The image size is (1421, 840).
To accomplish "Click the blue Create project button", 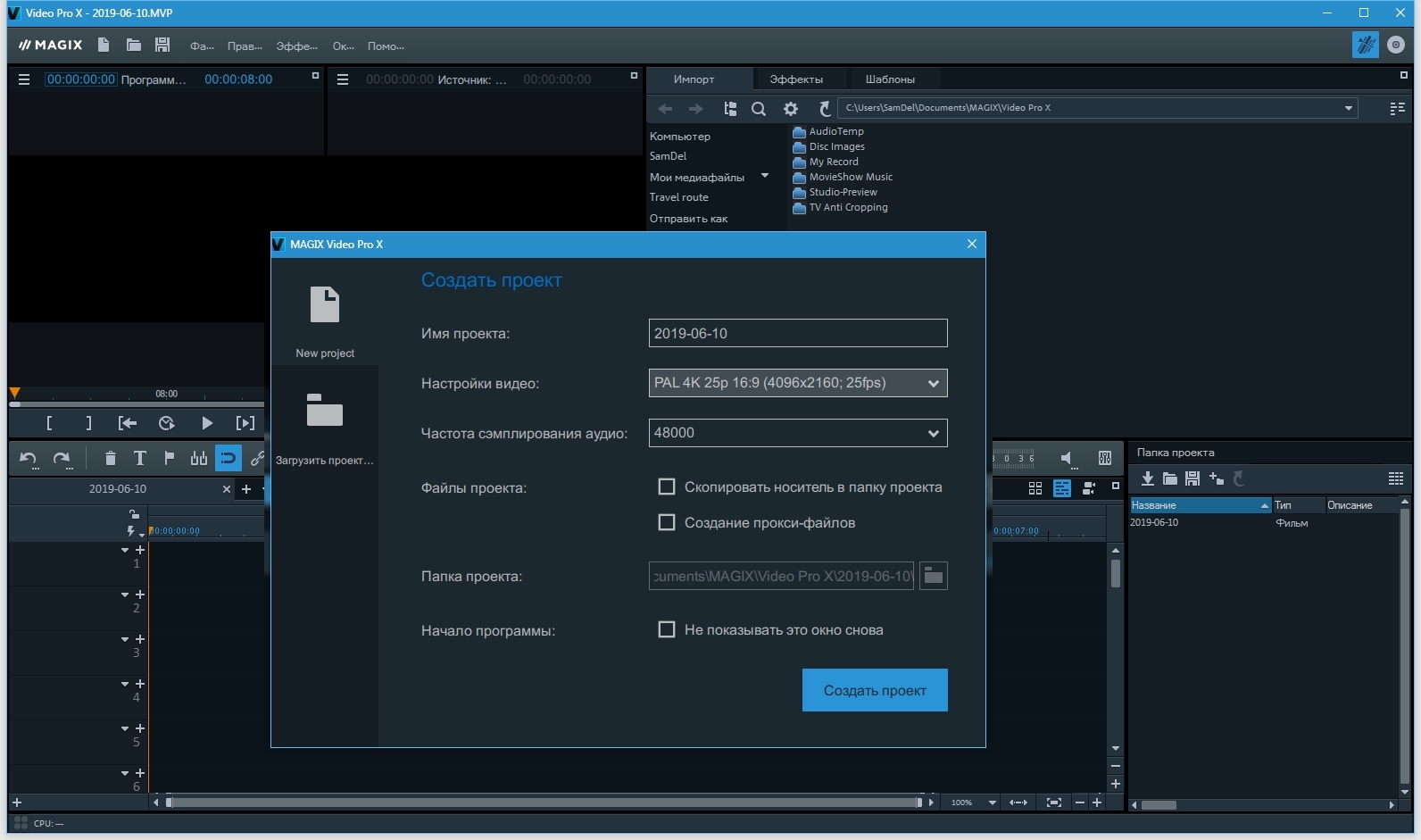I will coord(875,690).
